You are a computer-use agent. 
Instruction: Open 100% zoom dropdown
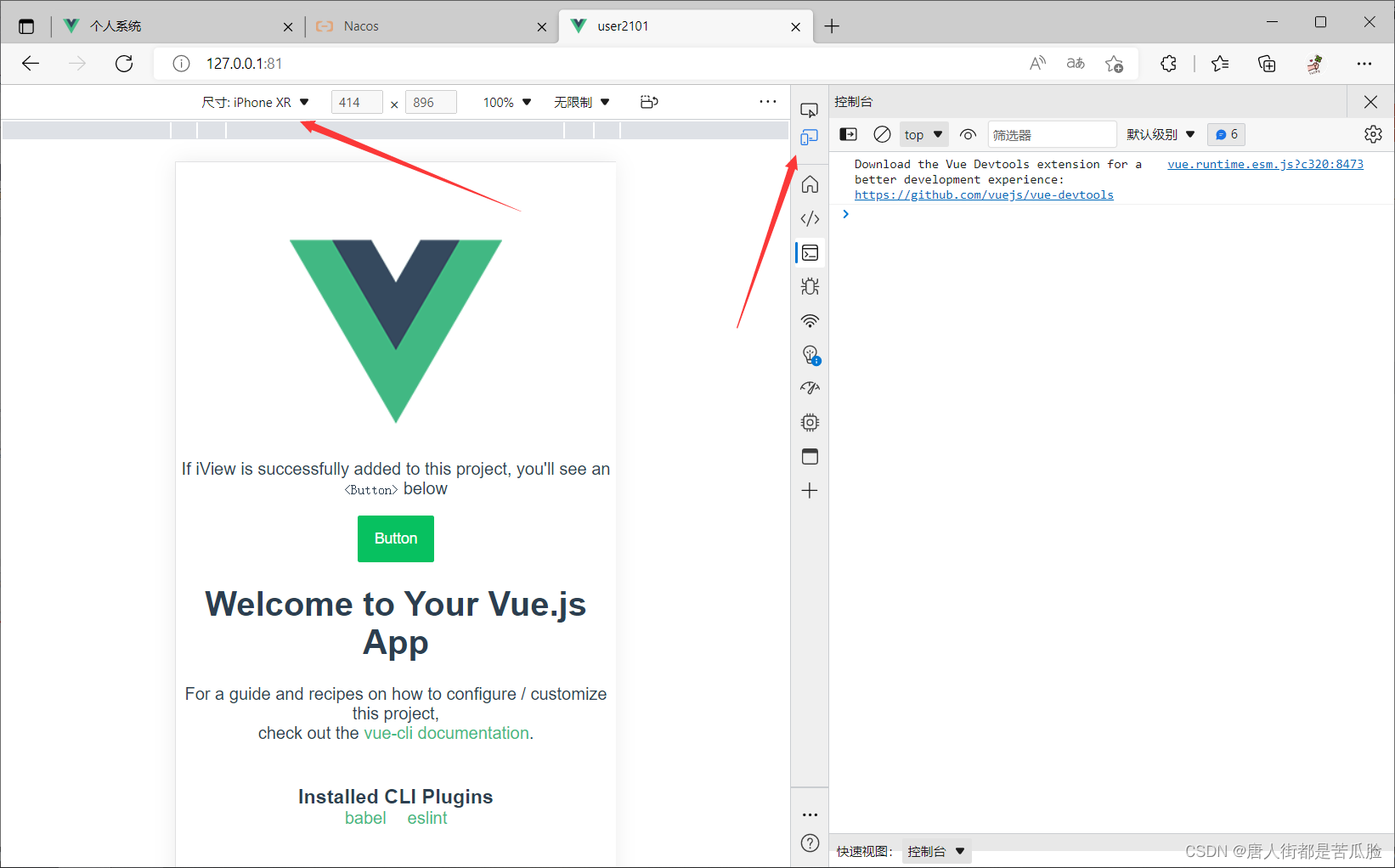tap(507, 102)
